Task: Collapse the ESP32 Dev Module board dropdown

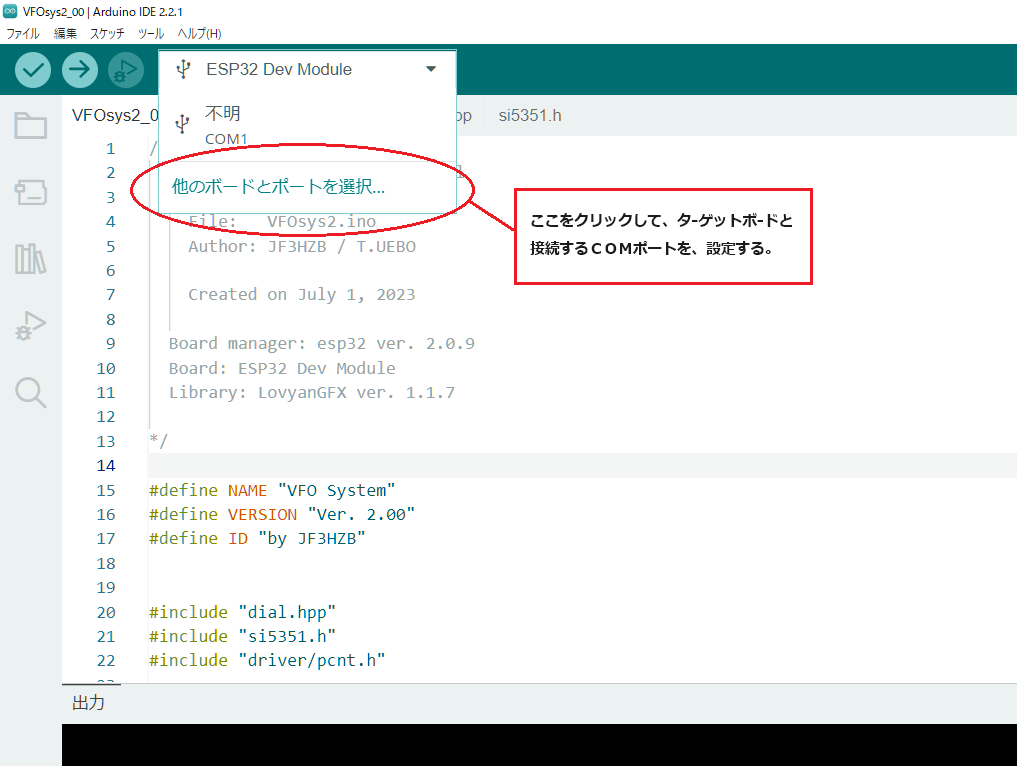Action: (431, 69)
